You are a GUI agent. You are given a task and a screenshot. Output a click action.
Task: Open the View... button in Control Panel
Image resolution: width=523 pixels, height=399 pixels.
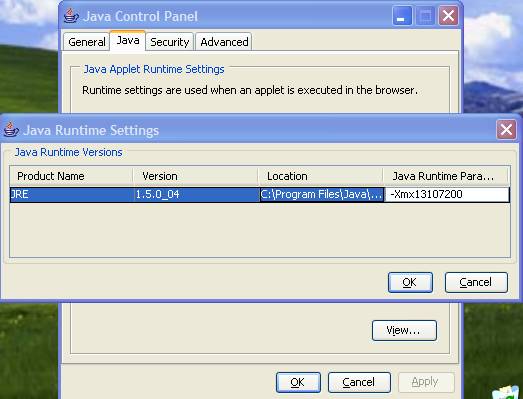coord(404,330)
